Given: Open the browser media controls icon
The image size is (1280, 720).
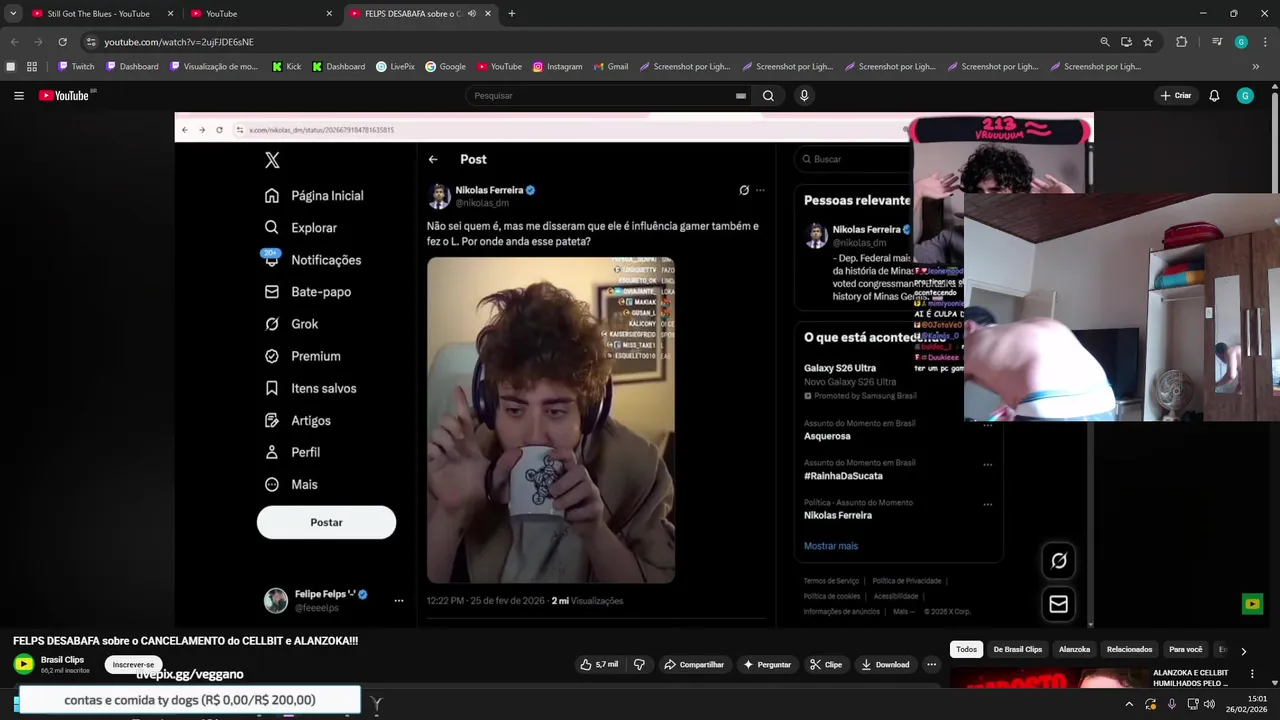Looking at the screenshot, I should [1217, 42].
